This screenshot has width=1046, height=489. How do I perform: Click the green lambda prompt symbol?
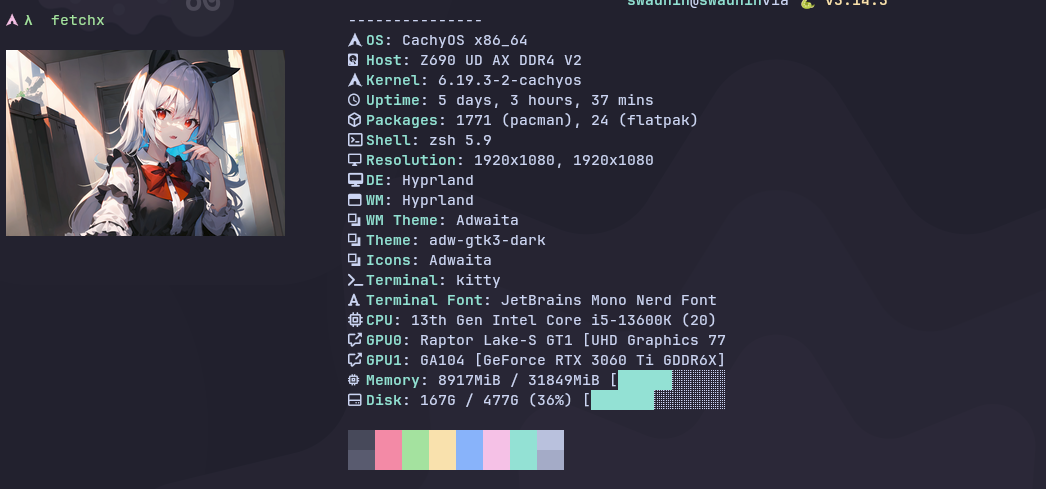click(28, 20)
